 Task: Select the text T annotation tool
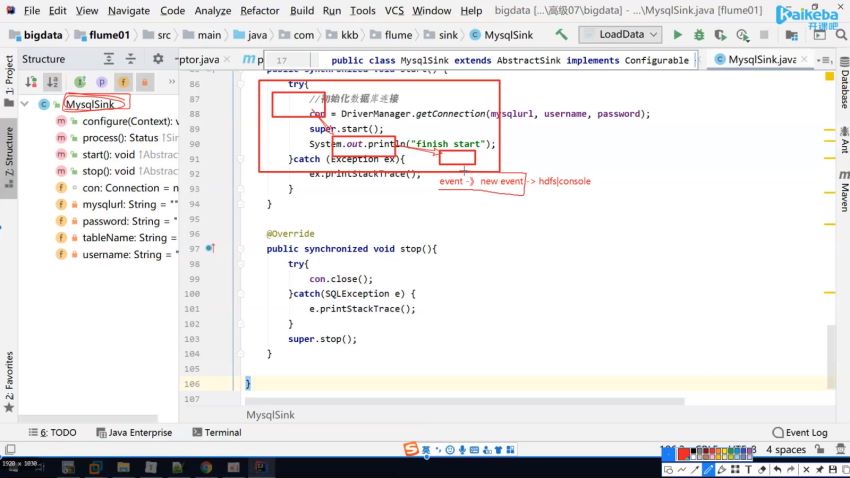748,469
